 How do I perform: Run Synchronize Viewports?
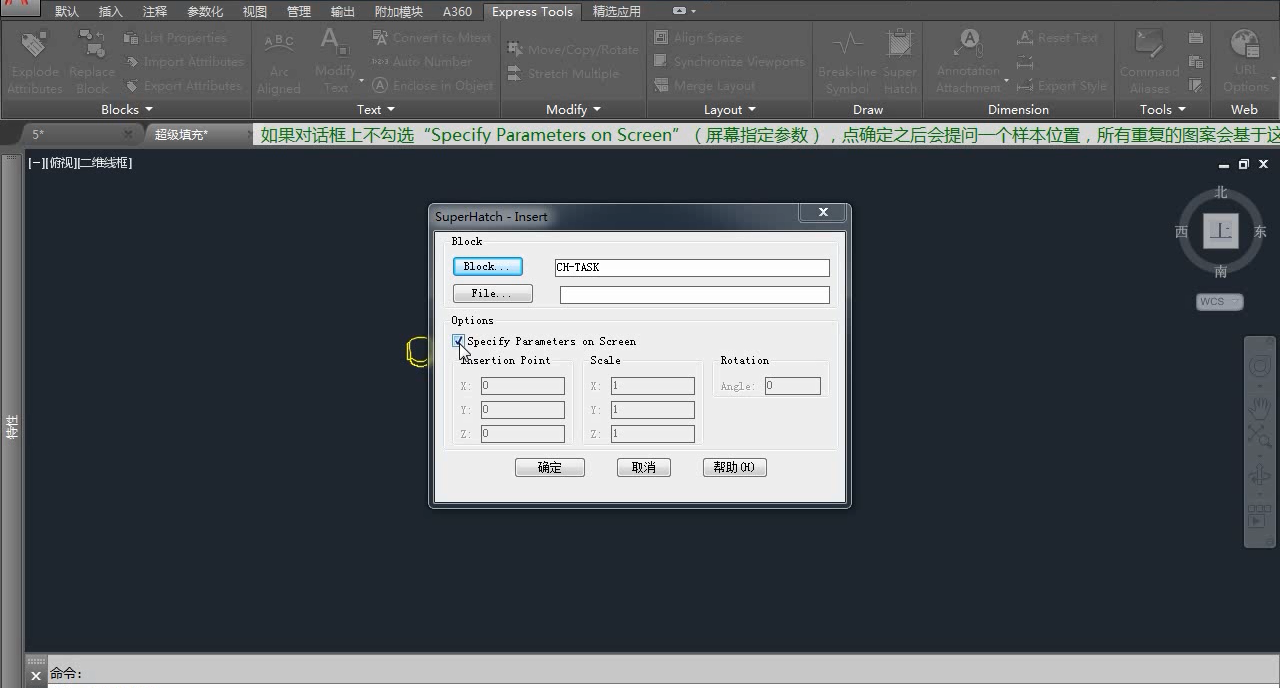[x=728, y=62]
